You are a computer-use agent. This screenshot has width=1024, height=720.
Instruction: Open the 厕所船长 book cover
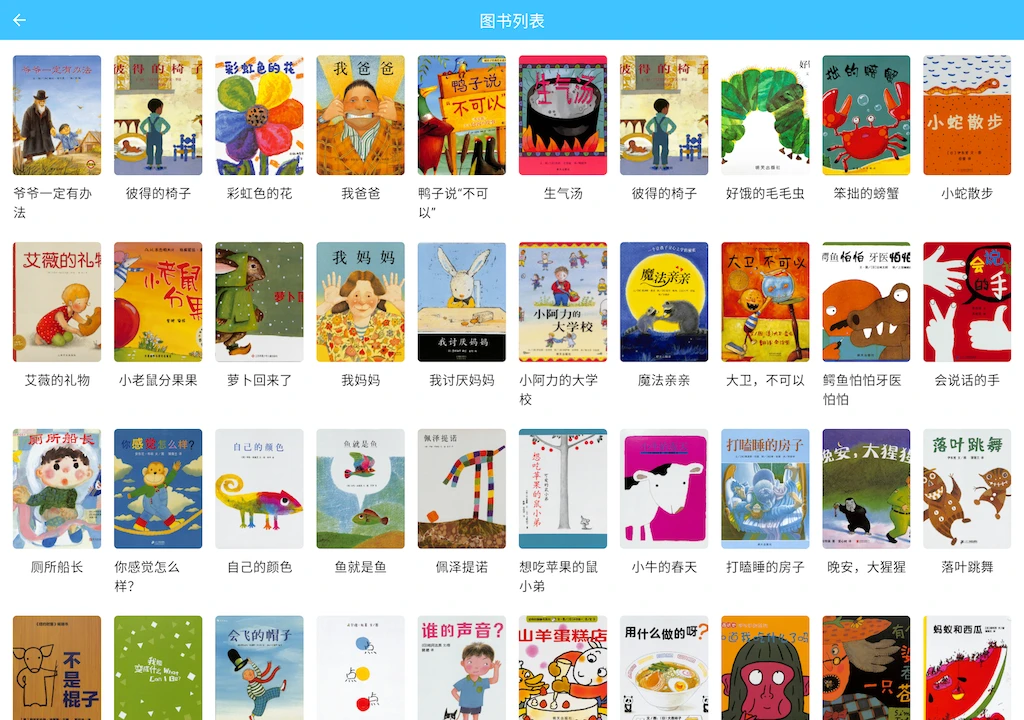[57, 489]
